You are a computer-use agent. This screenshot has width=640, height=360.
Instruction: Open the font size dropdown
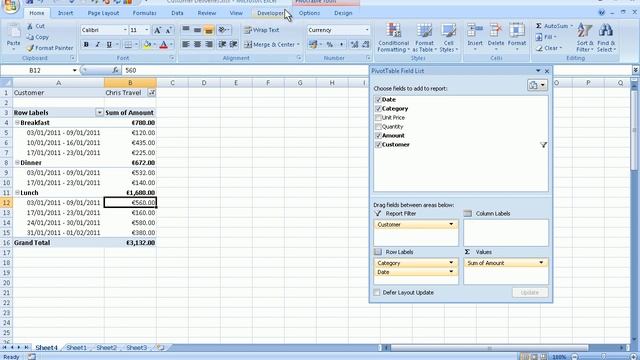[147, 30]
